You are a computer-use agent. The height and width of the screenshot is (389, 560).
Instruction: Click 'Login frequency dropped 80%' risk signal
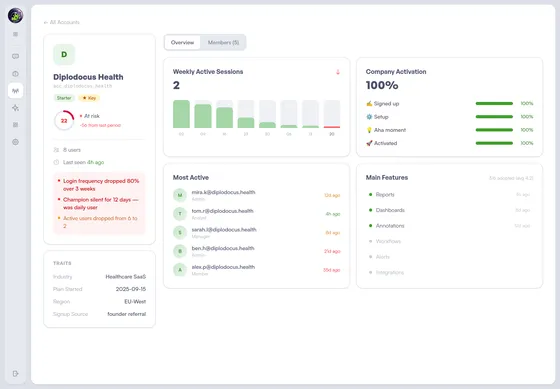[x=101, y=185]
